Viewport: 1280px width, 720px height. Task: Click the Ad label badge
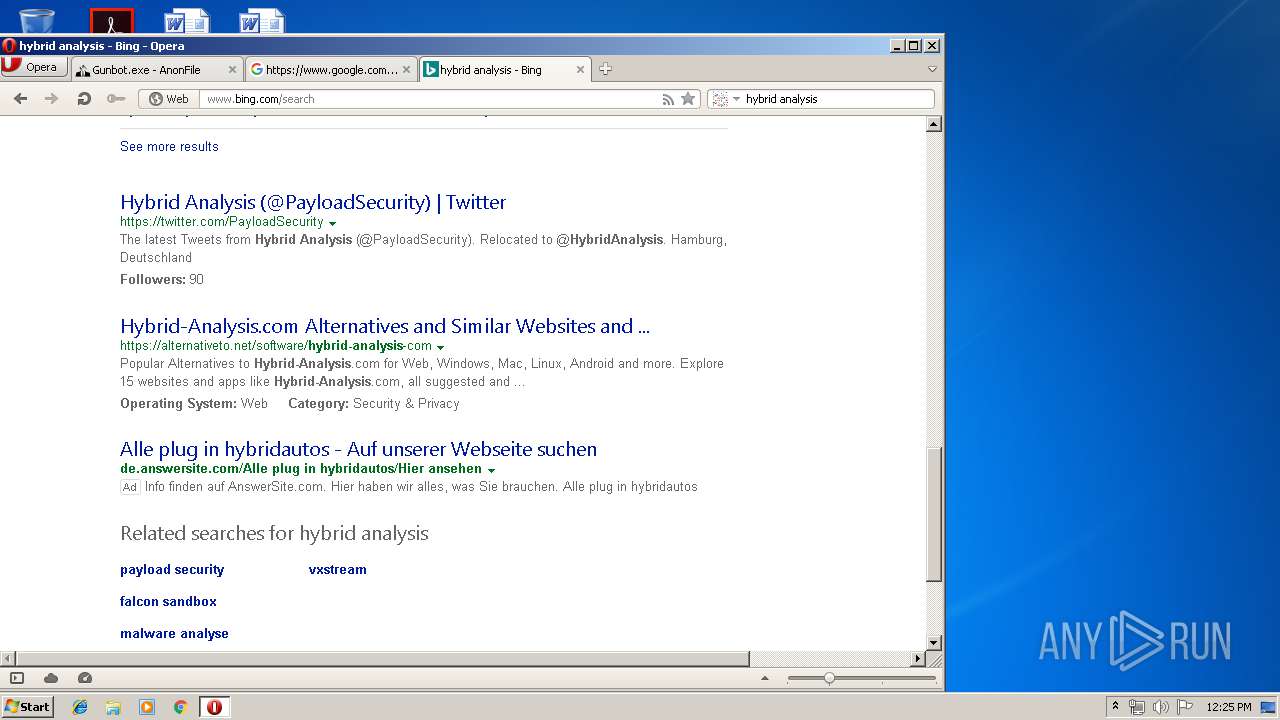tap(130, 487)
